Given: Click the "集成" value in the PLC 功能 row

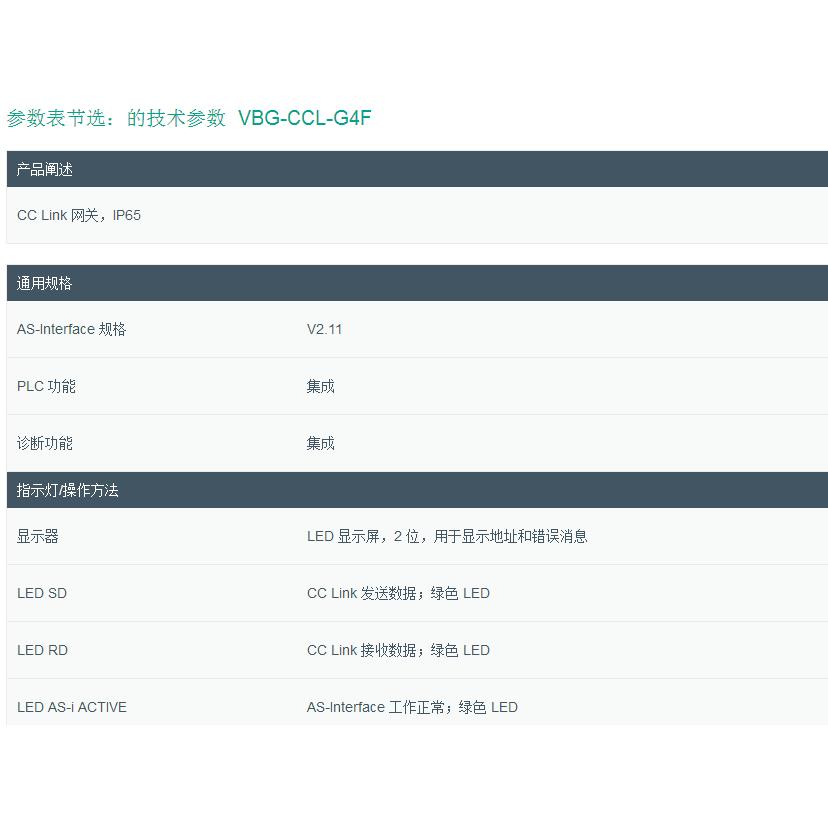Looking at the screenshot, I should (321, 387).
